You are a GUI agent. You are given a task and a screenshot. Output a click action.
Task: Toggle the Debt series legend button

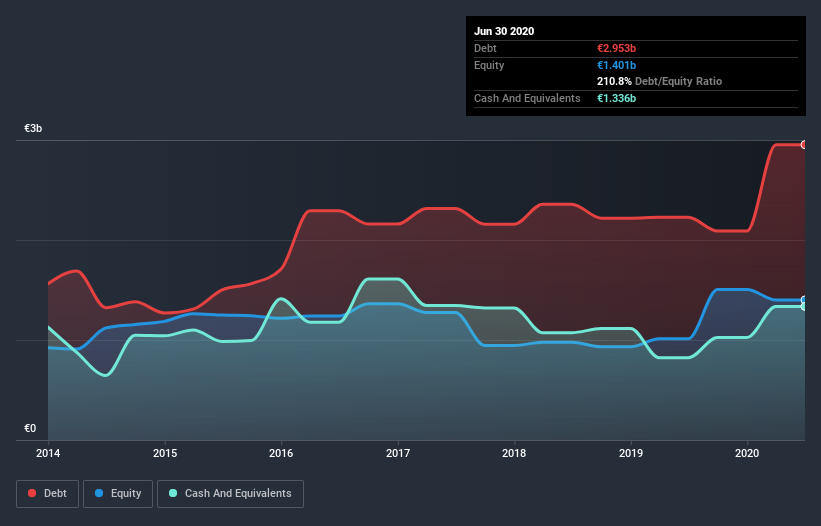click(x=47, y=494)
